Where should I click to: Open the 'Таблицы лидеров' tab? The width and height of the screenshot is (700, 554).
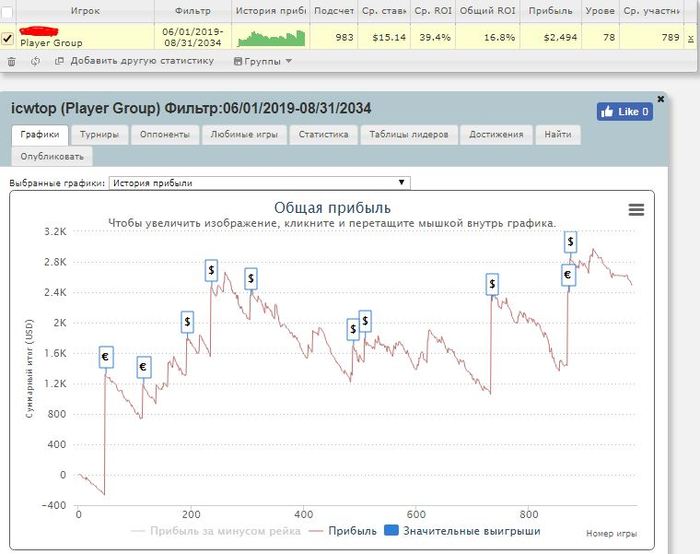(408, 134)
